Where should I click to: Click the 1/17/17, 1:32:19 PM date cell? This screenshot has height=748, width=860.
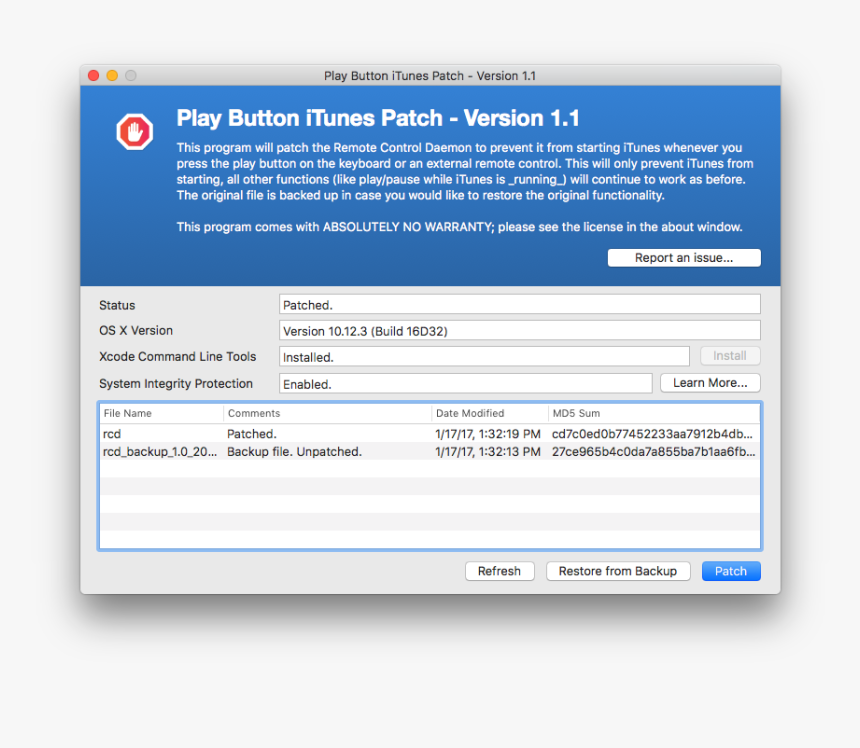pyautogui.click(x=488, y=434)
